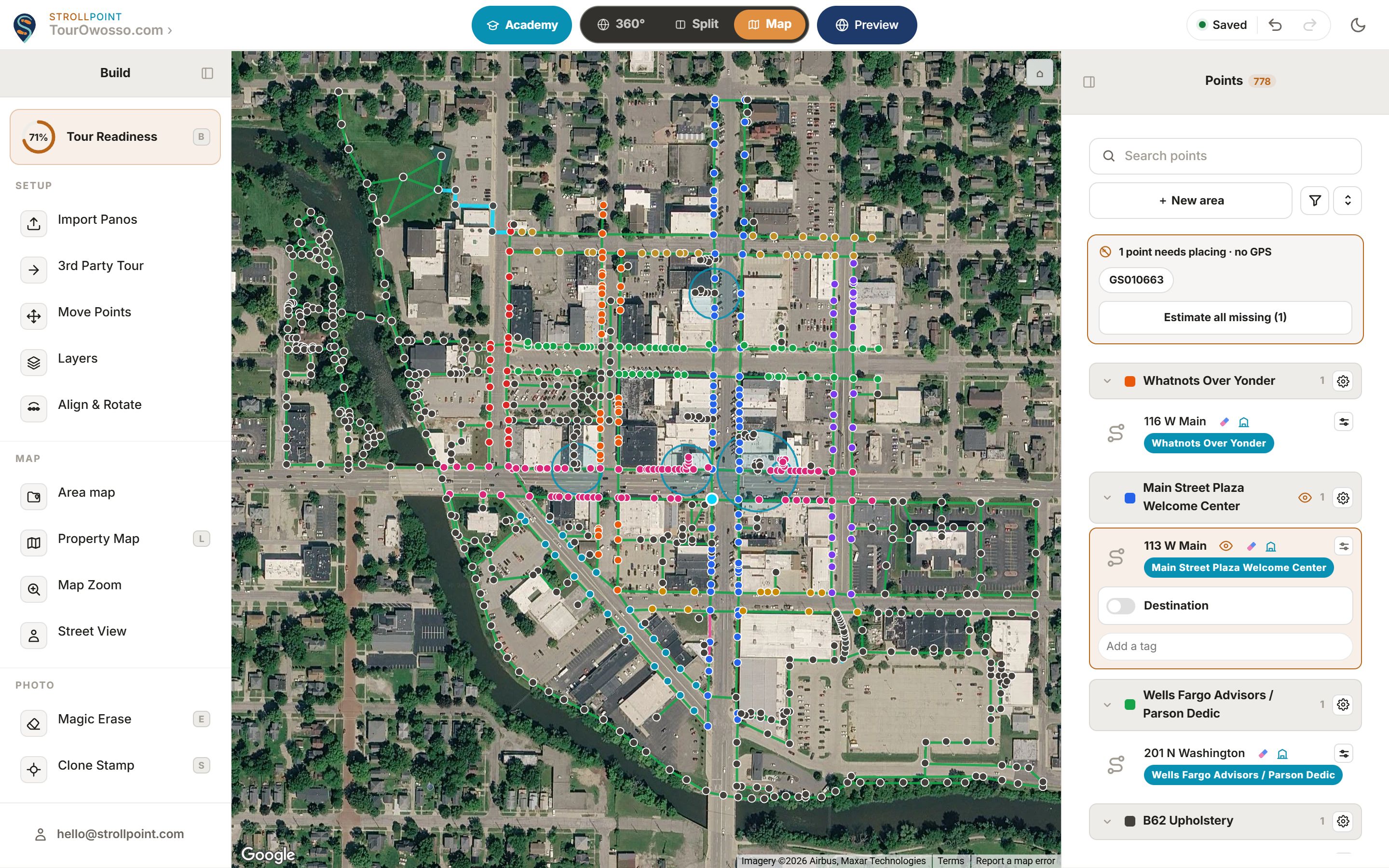Screen dimensions: 1389x868
Task: Collapse the Points panel sidebar icon
Action: click(x=1089, y=82)
